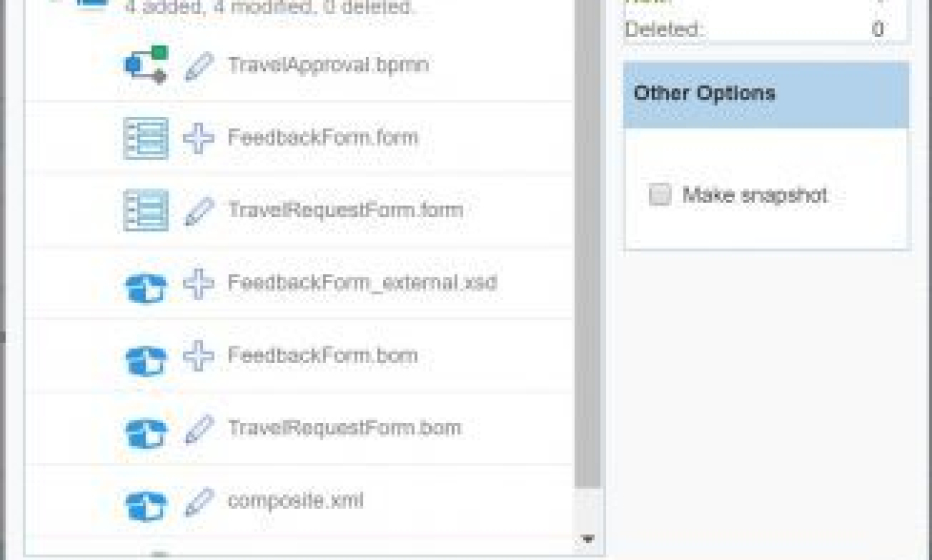
Task: Click the form icon beside FeedbackForm.form
Action: [x=146, y=138]
